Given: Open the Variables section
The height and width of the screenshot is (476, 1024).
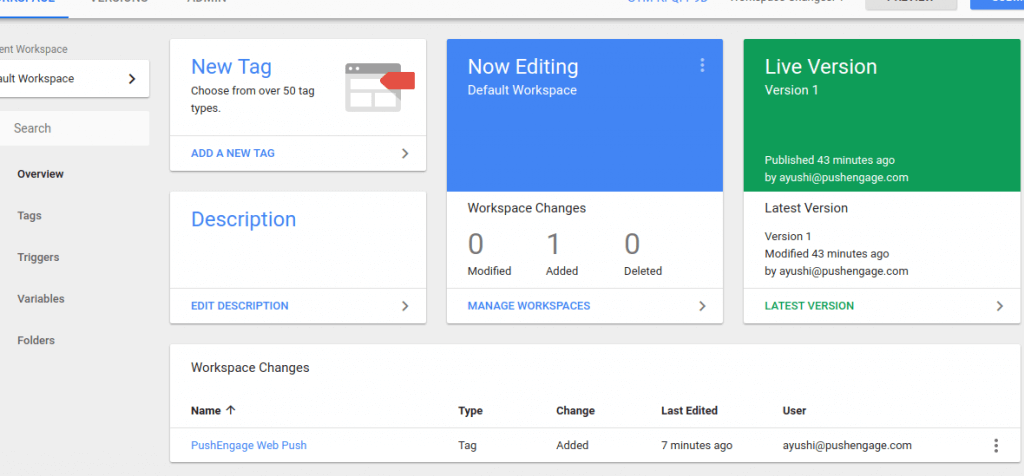Looking at the screenshot, I should [41, 298].
